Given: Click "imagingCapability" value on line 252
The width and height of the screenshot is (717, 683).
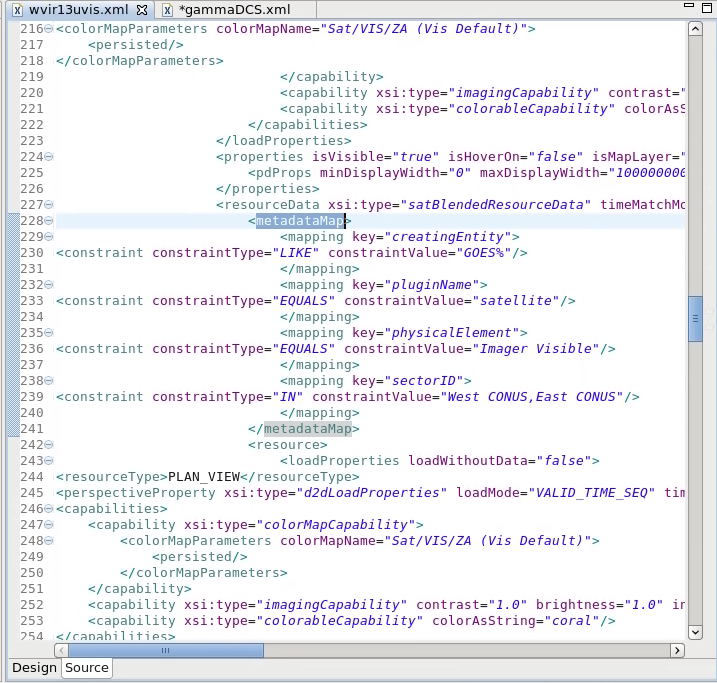Looking at the screenshot, I should [332, 605].
